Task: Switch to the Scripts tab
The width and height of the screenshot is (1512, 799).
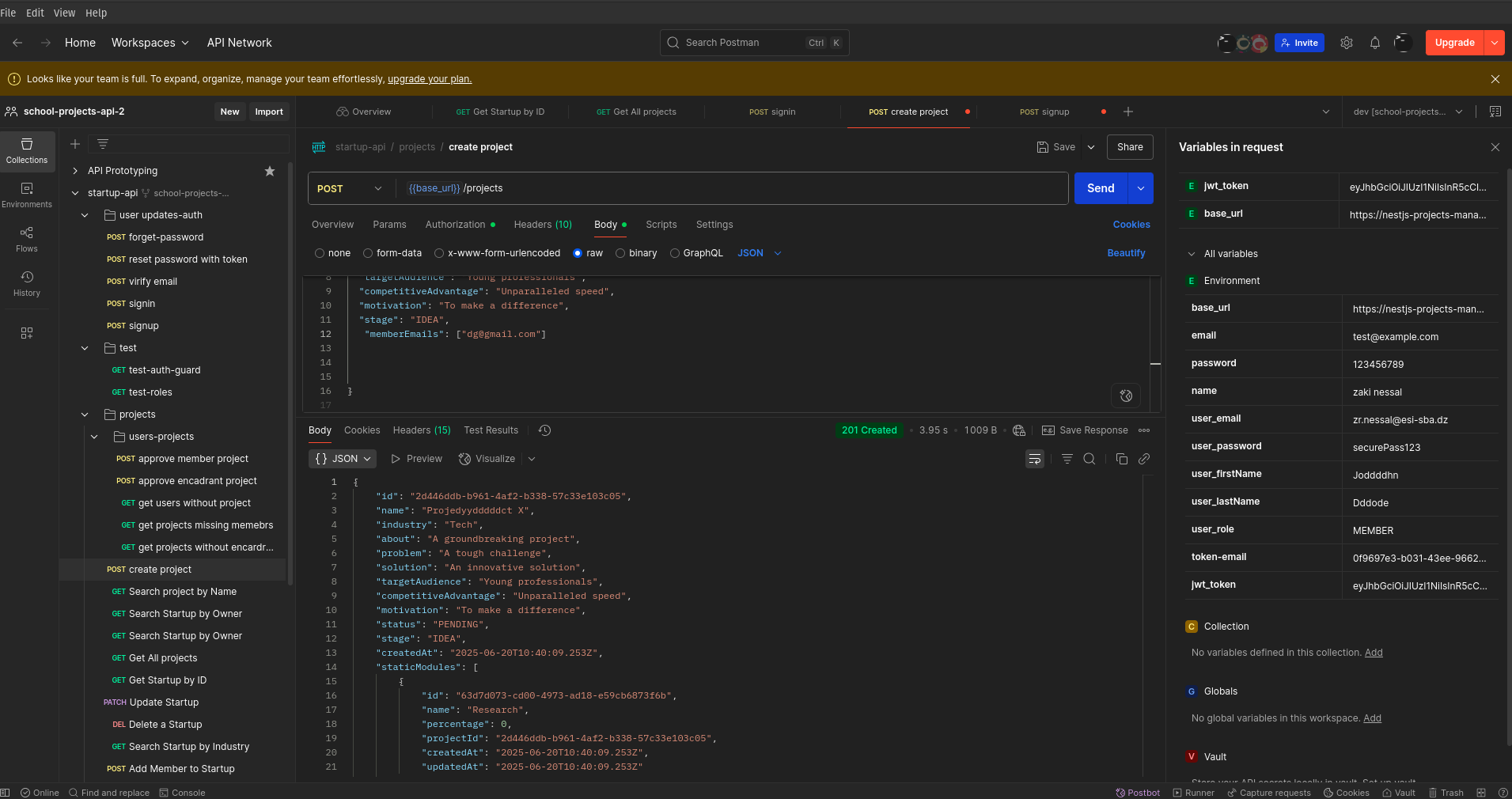Action: (661, 225)
